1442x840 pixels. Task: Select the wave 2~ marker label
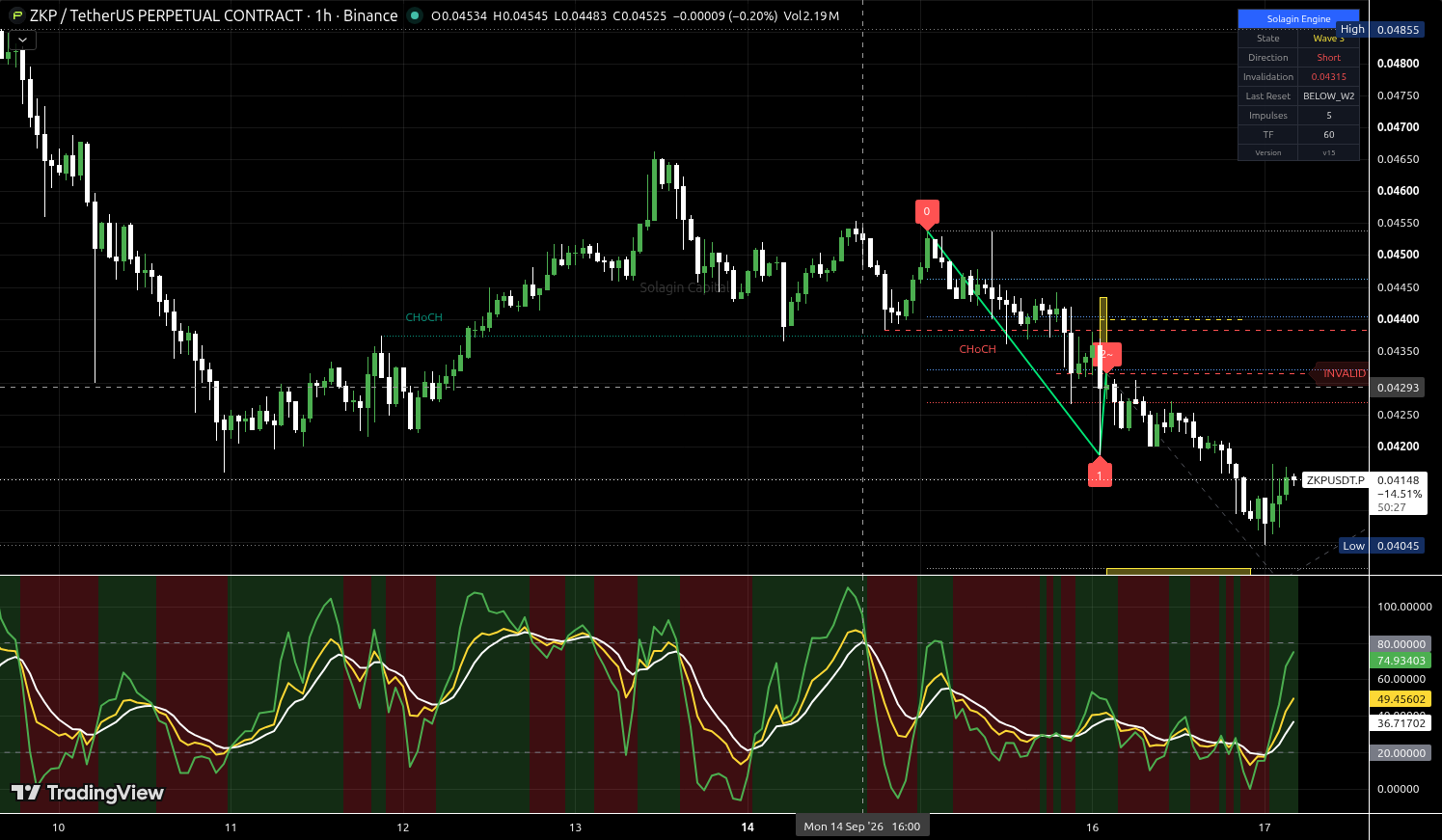click(x=1108, y=356)
